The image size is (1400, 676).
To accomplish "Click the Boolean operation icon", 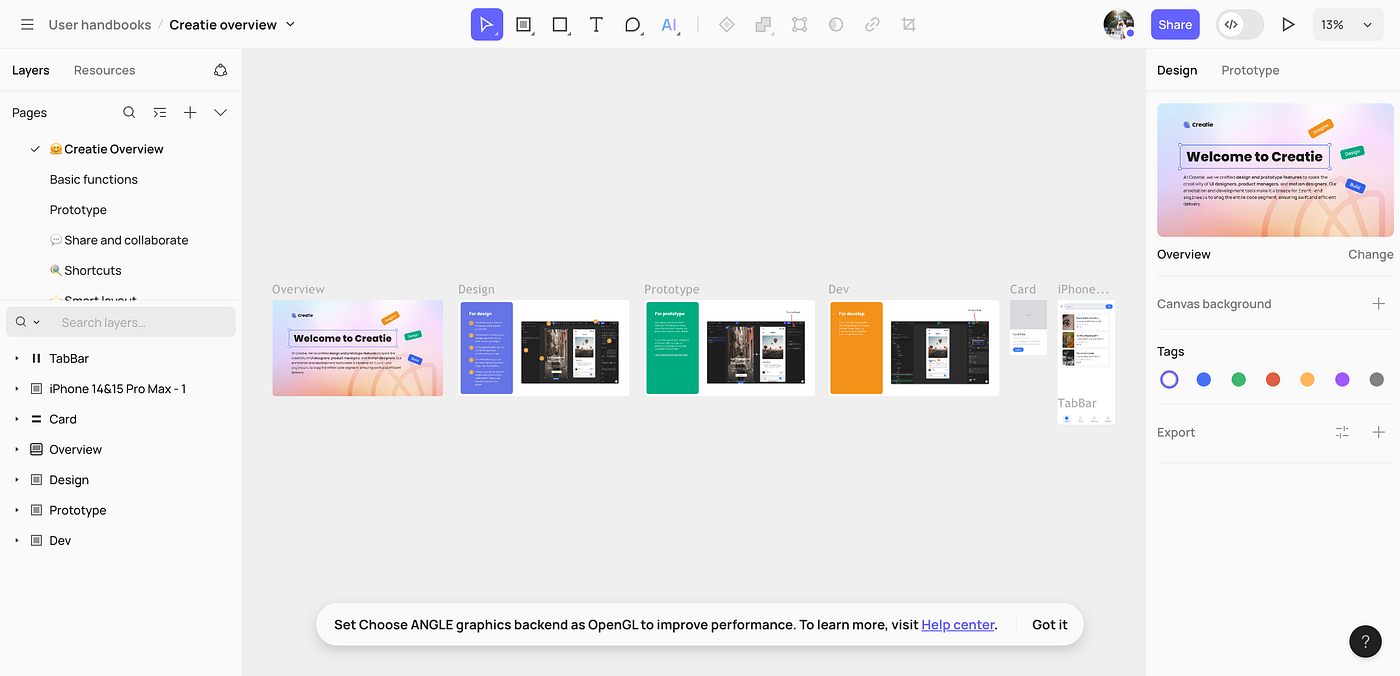I will point(764,24).
